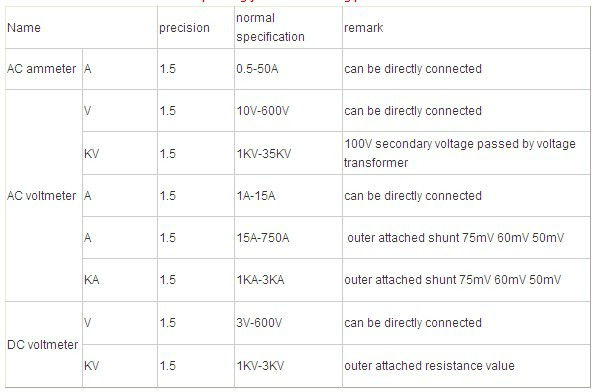This screenshot has height=392, width=596.
Task: Click the 100V secondary voltage remark
Action: (460, 153)
